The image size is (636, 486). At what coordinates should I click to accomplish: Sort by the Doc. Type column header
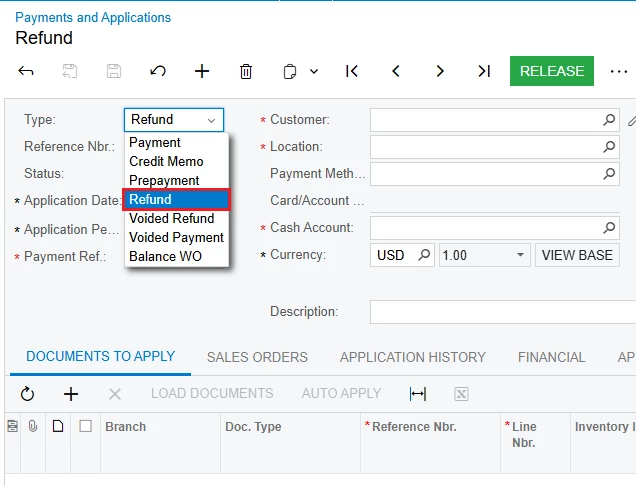[x=290, y=443]
